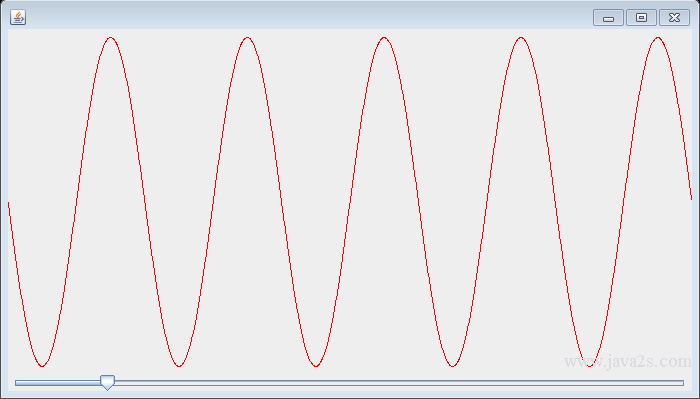Click the fourth crest of the sine curve
Viewport: 700px width, 399px height.
[521, 38]
